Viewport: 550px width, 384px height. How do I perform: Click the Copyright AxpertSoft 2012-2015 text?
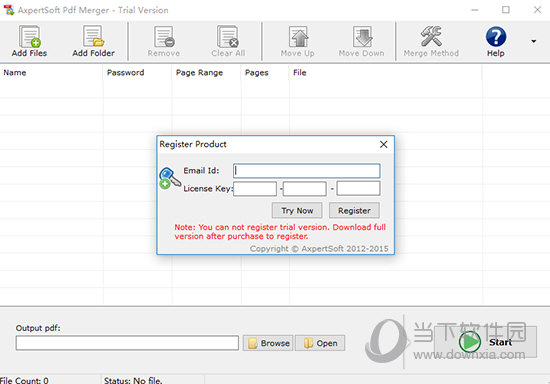pos(319,249)
